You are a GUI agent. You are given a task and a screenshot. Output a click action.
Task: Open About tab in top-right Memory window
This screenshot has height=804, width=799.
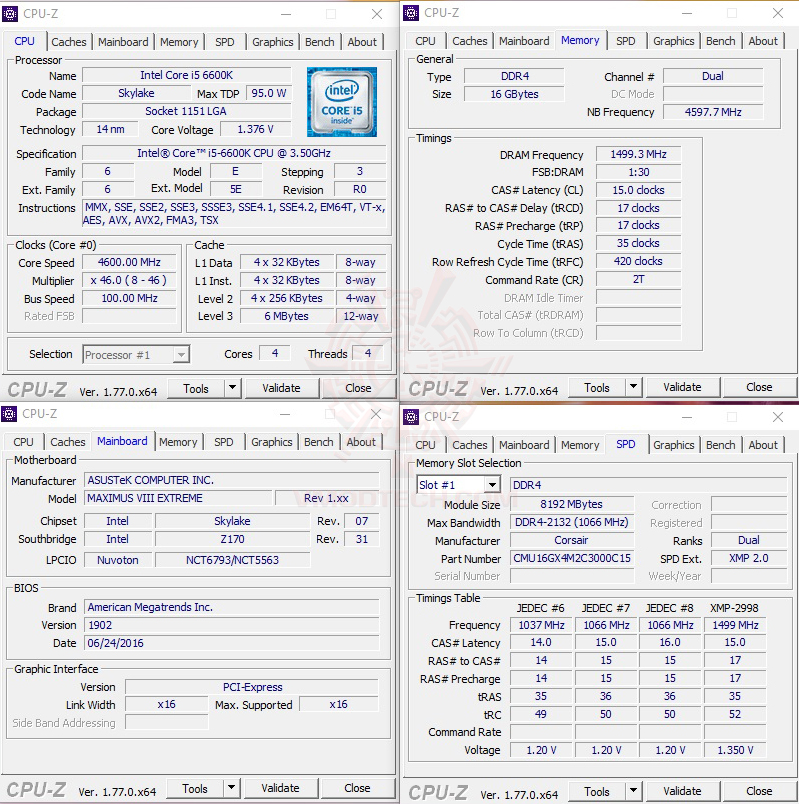click(763, 41)
